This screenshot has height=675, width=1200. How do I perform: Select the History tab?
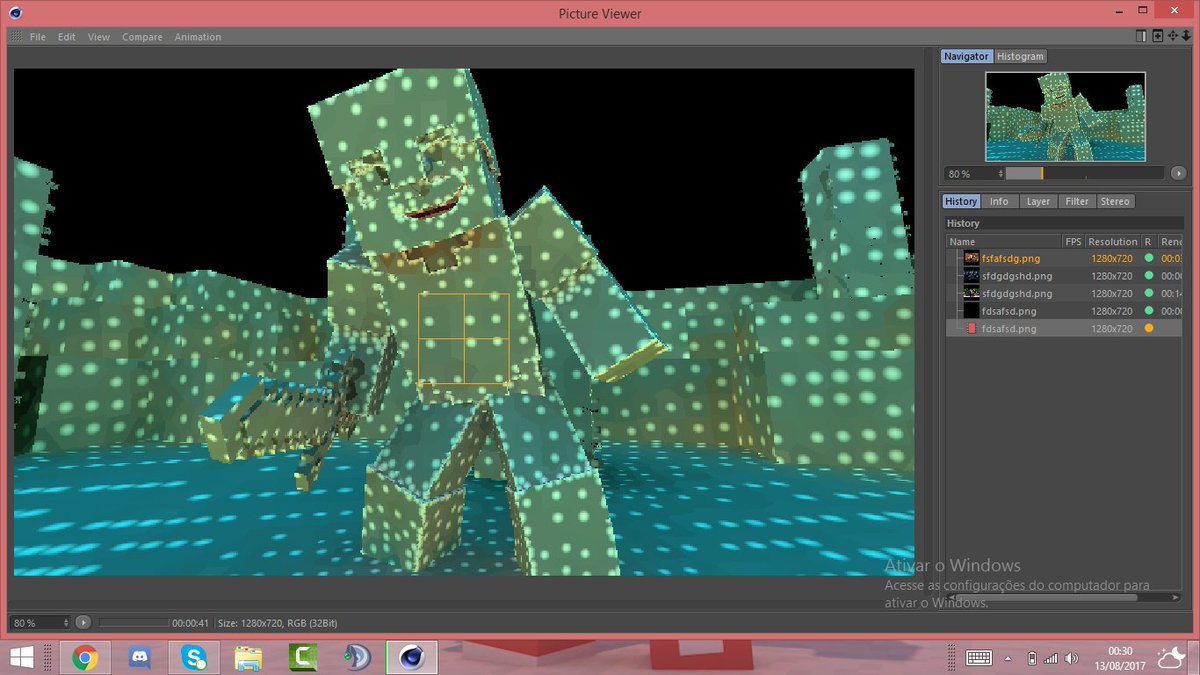[x=961, y=202]
